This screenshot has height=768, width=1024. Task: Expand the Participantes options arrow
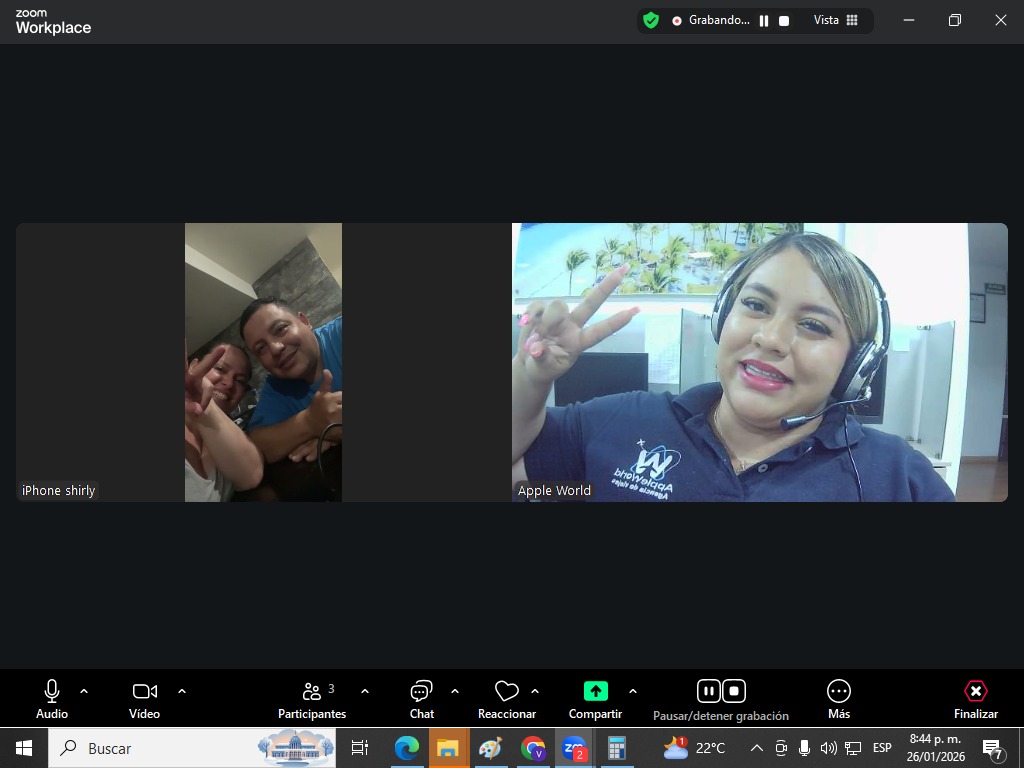pos(365,691)
